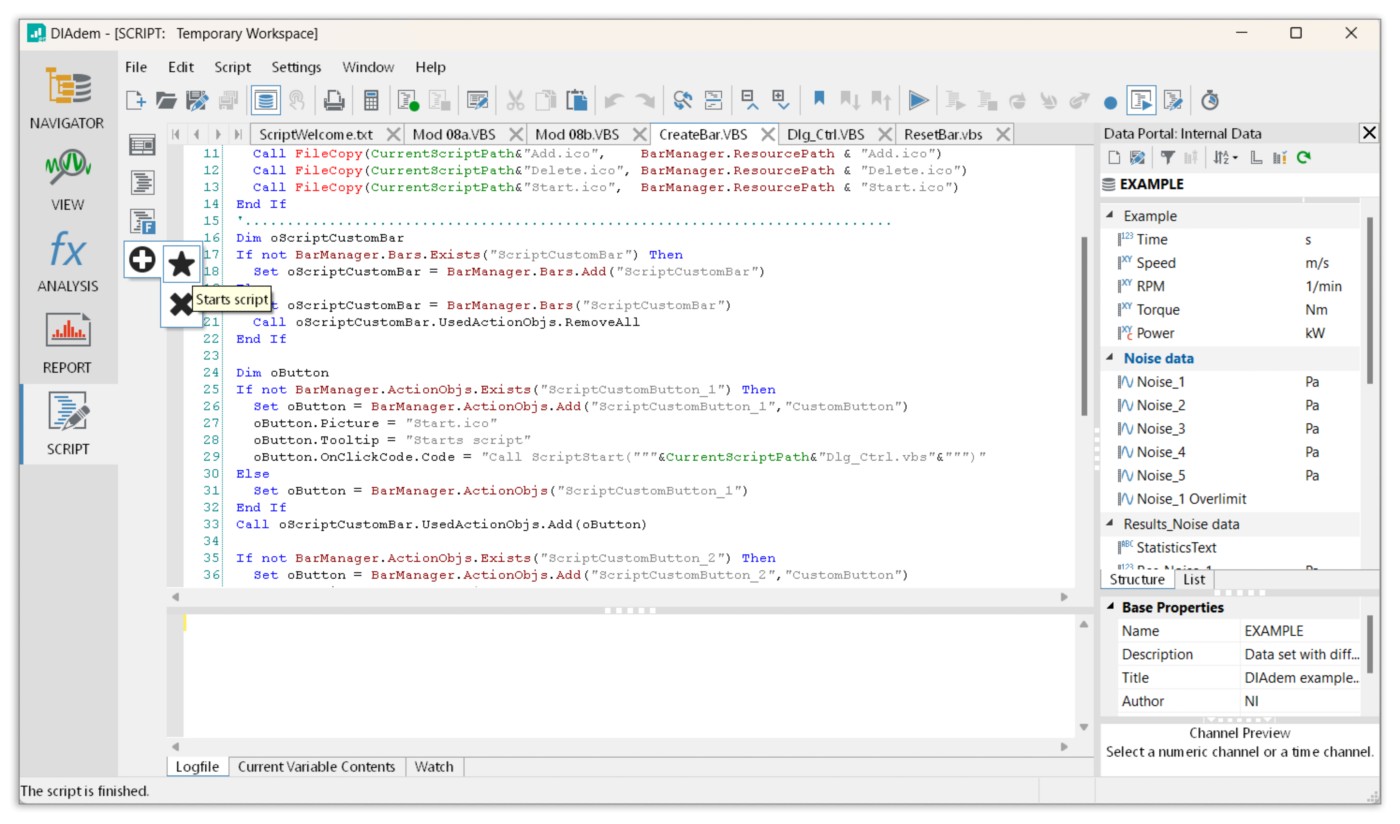
Task: Click the calculator icon in the toolbar
Action: pos(371,100)
